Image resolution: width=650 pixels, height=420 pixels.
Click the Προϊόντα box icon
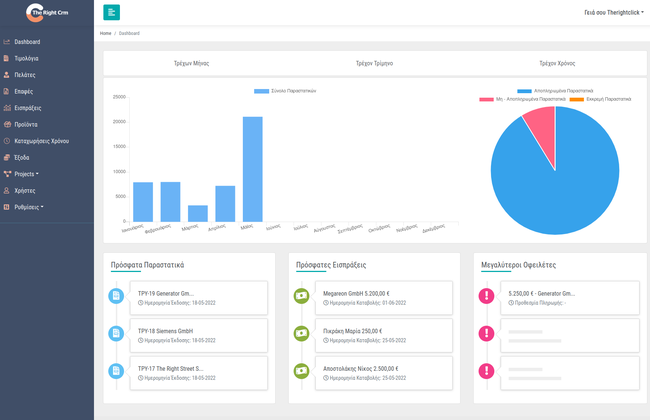7,124
